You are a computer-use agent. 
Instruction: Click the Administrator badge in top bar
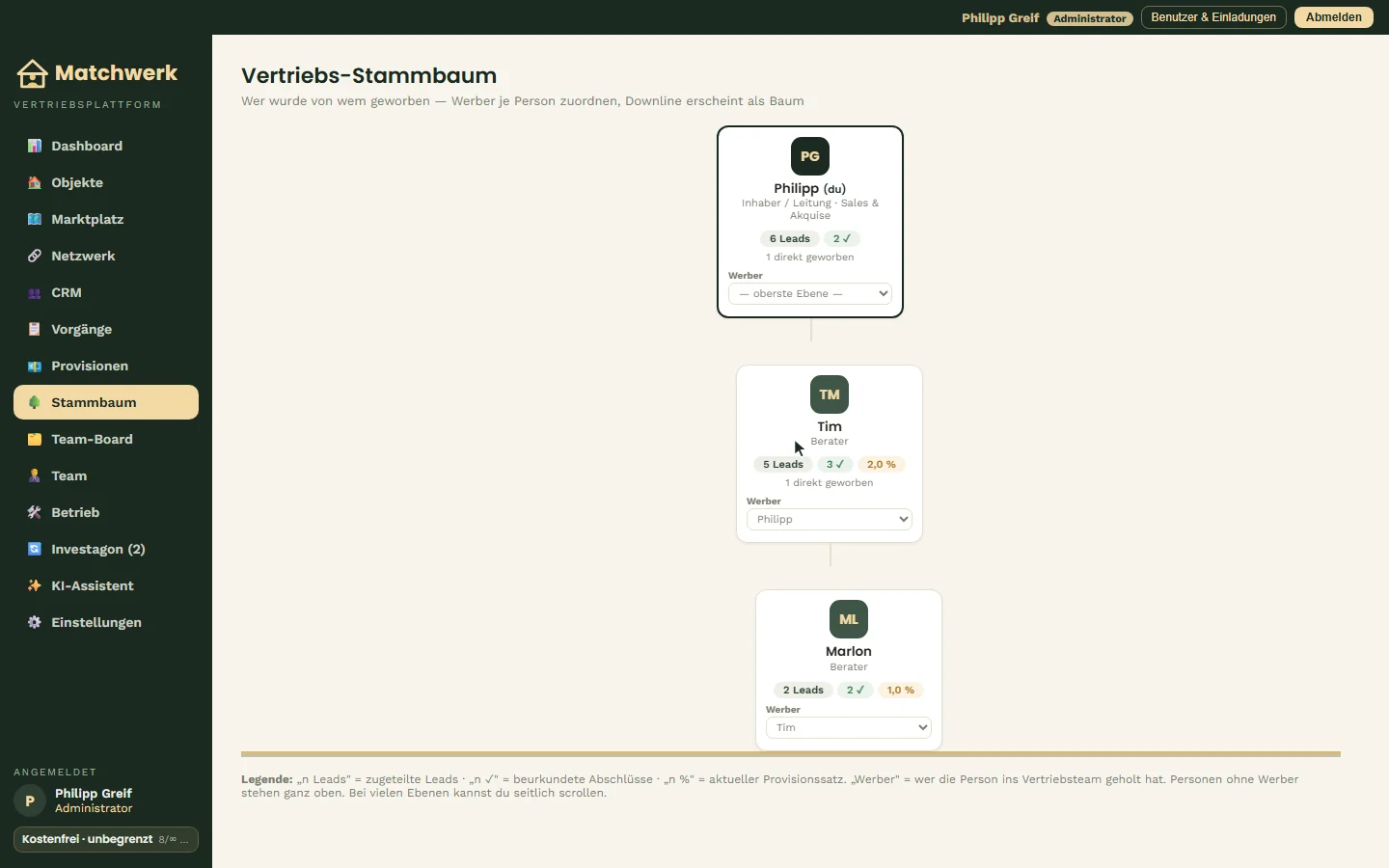click(1090, 18)
